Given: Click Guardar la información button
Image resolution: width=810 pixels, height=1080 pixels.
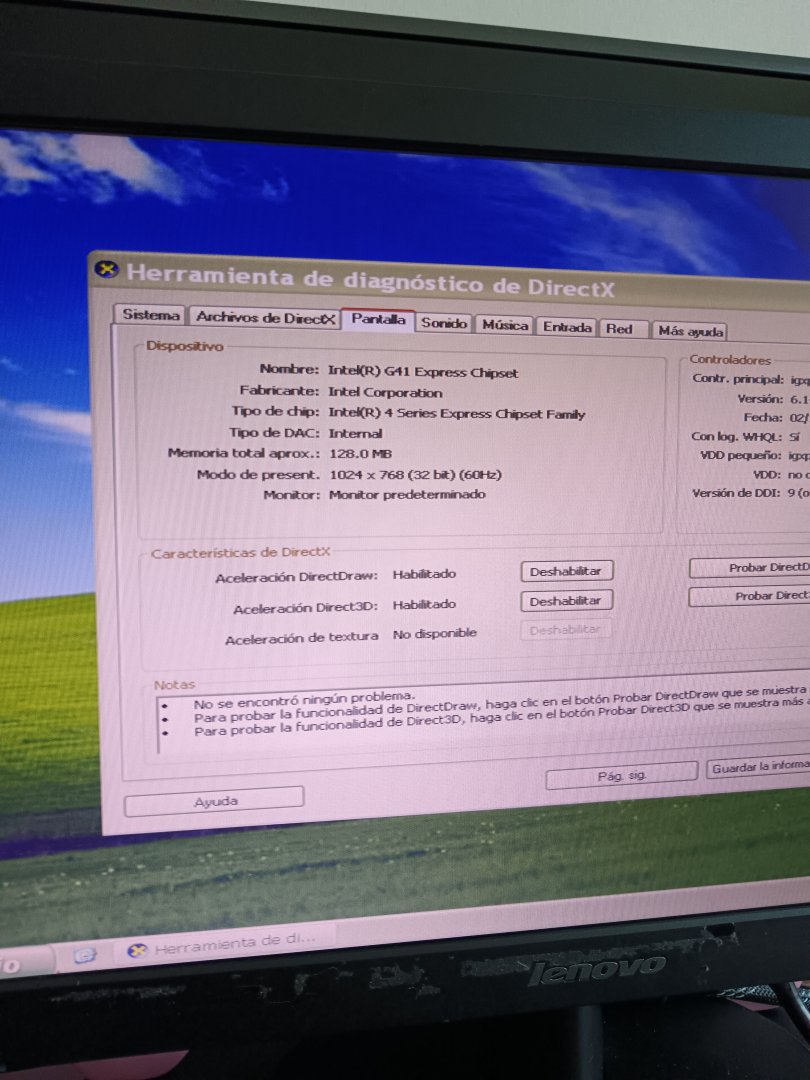Looking at the screenshot, I should coord(758,768).
